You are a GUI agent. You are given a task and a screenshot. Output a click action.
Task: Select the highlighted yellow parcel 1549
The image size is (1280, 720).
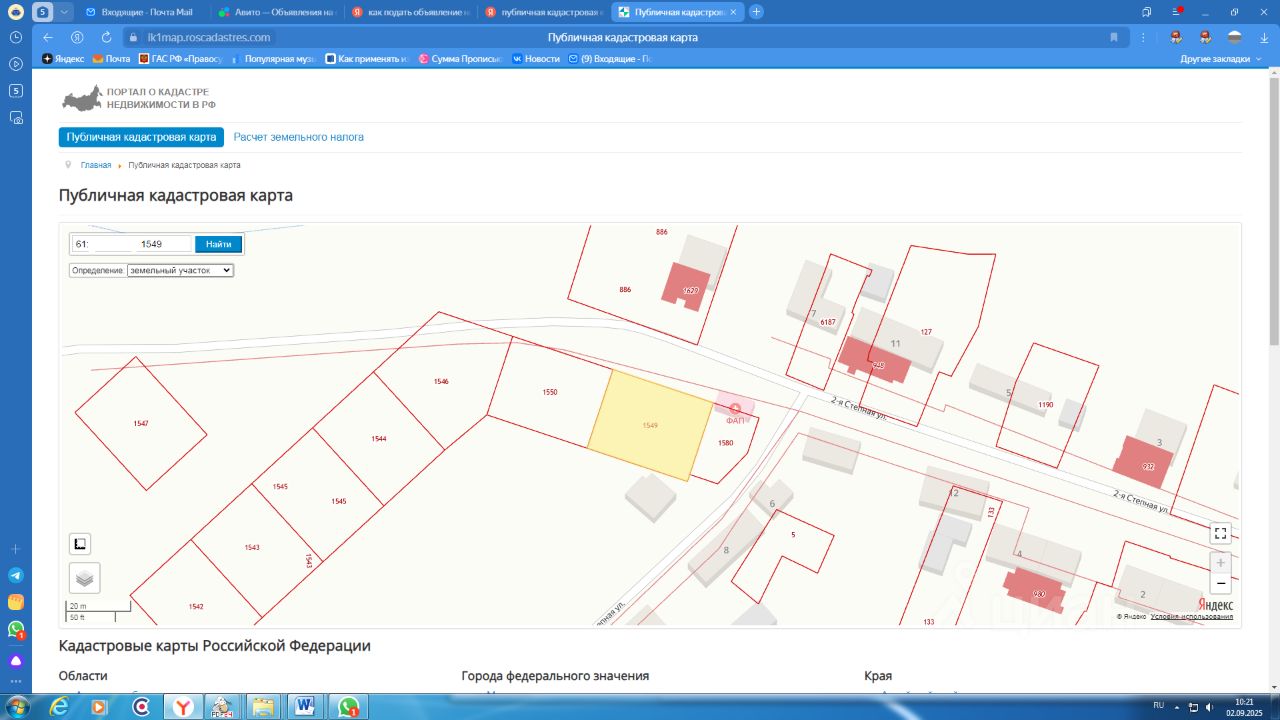(x=650, y=425)
